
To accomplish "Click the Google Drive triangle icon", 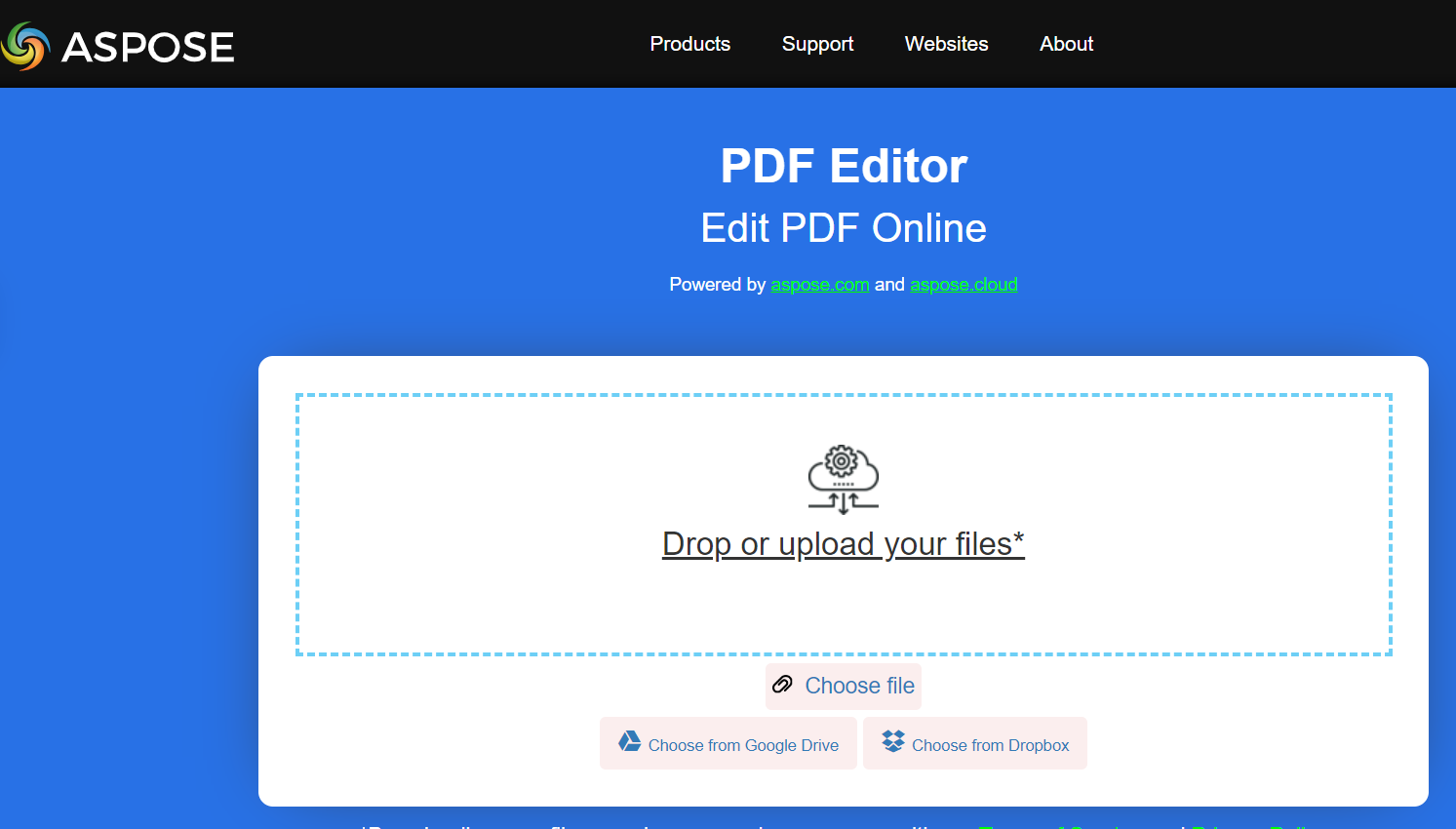I will (x=630, y=742).
